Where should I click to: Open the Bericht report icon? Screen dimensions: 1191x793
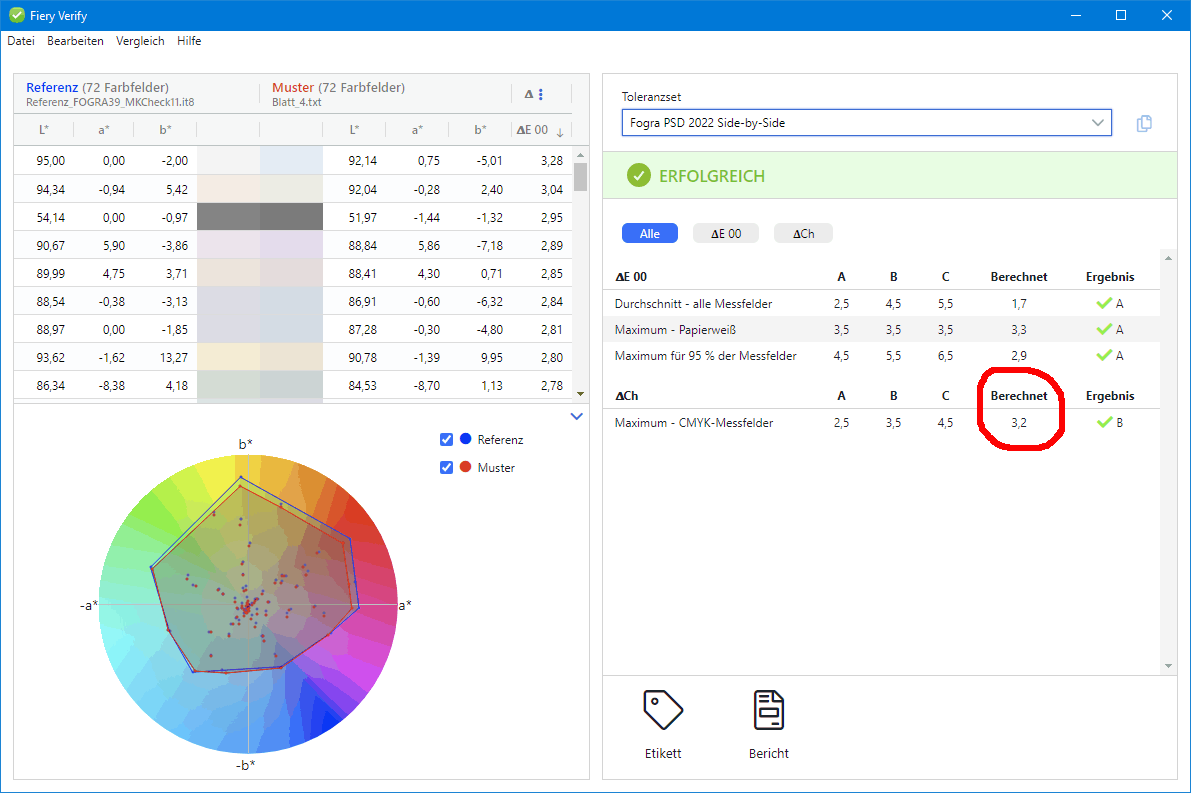[768, 710]
